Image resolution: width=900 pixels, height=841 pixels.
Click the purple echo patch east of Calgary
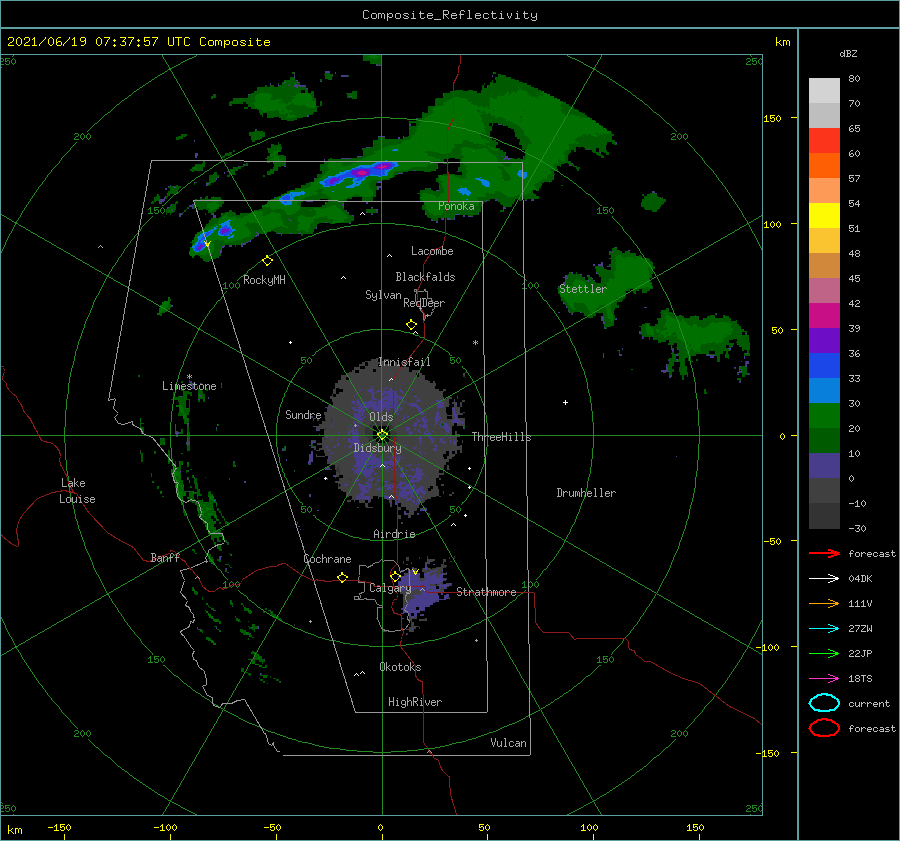425,592
